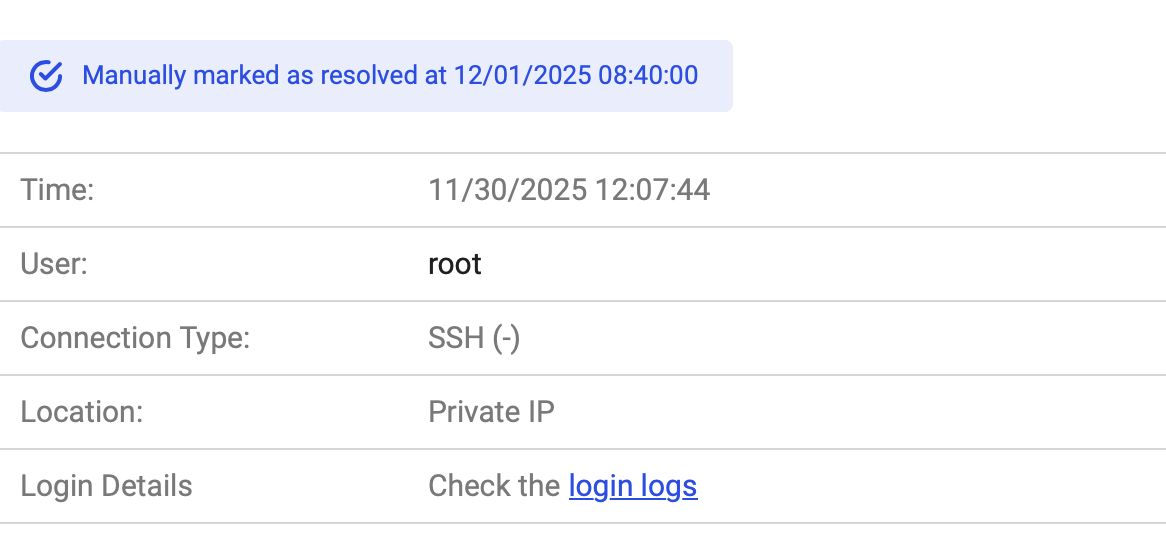The width and height of the screenshot is (1166, 534).
Task: Select the 11/30/2025 date value
Action: (x=507, y=189)
